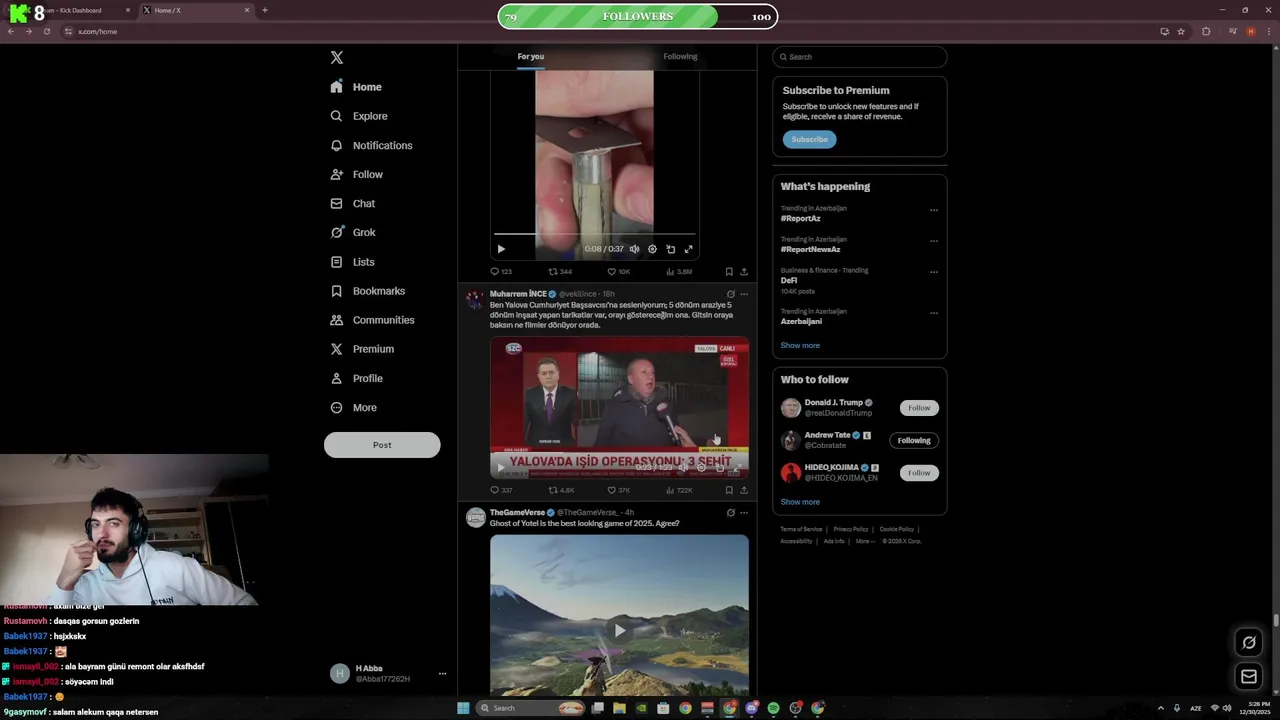Image resolution: width=1280 pixels, height=720 pixels.
Task: Switch to the For you tab
Action: (531, 56)
